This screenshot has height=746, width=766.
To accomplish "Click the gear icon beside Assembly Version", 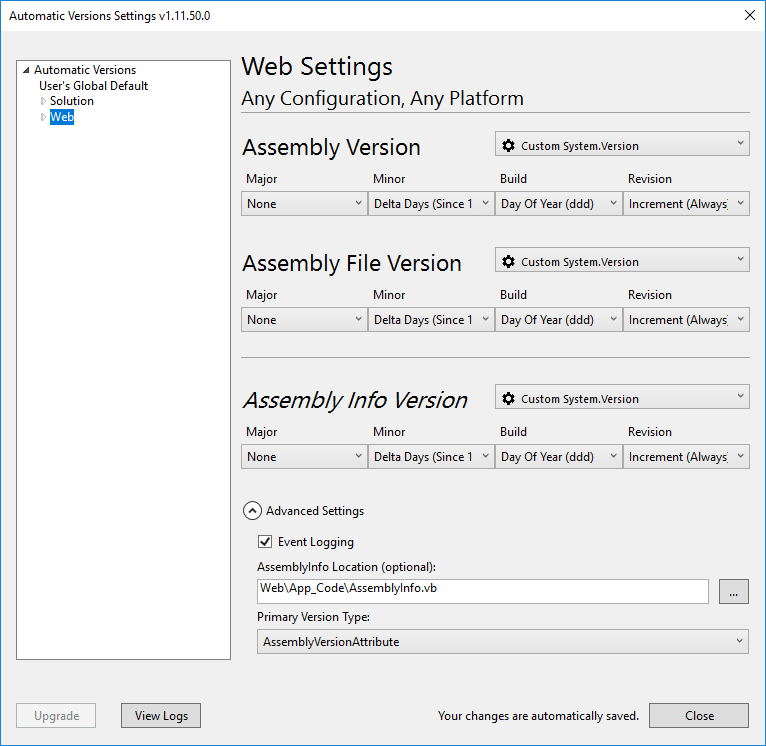I will click(508, 146).
